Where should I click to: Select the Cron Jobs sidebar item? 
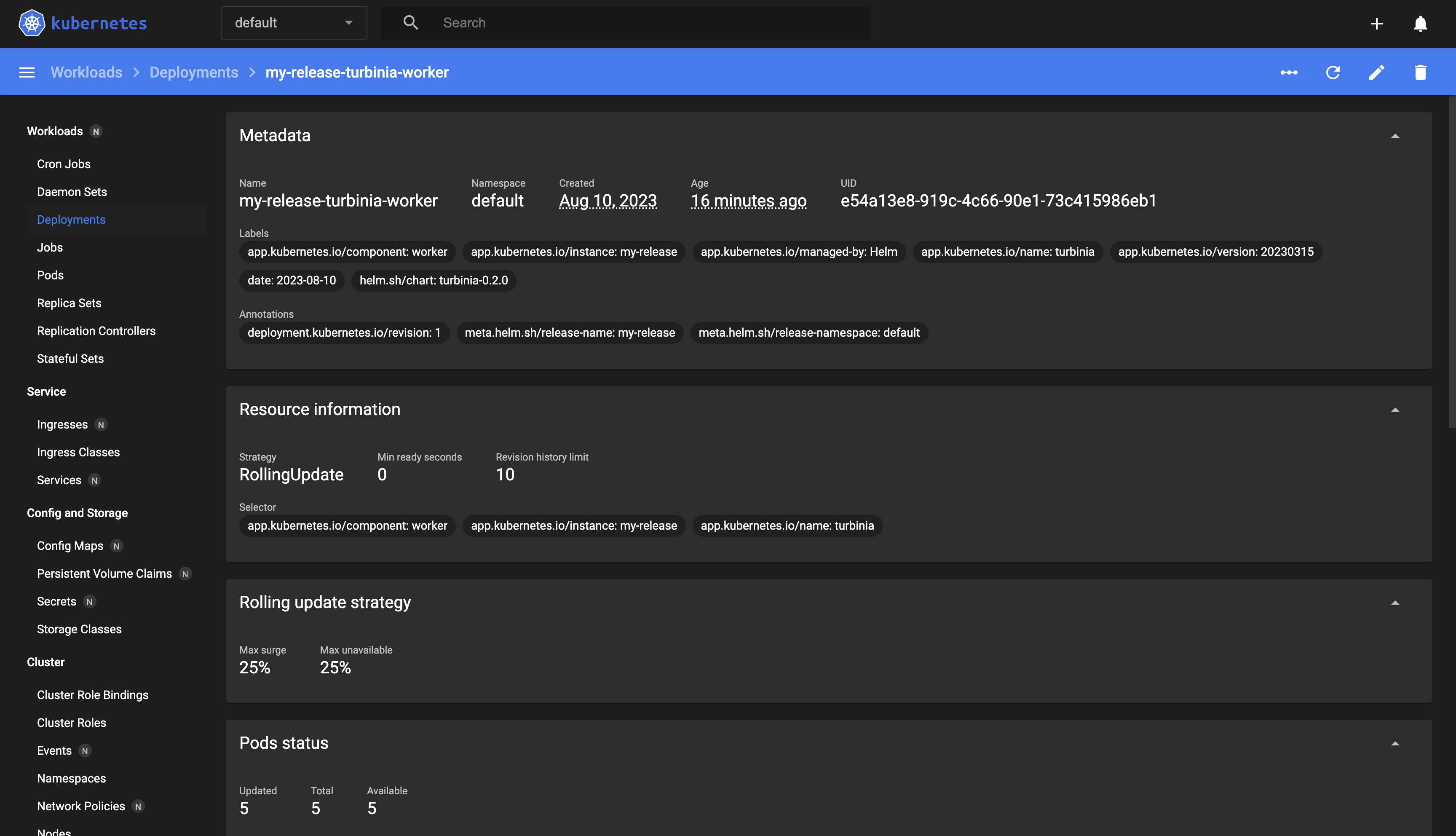[x=63, y=164]
